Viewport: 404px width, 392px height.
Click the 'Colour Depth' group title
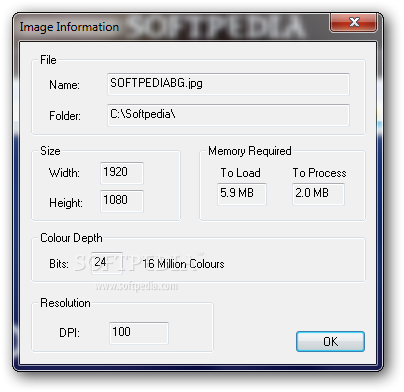click(x=71, y=238)
